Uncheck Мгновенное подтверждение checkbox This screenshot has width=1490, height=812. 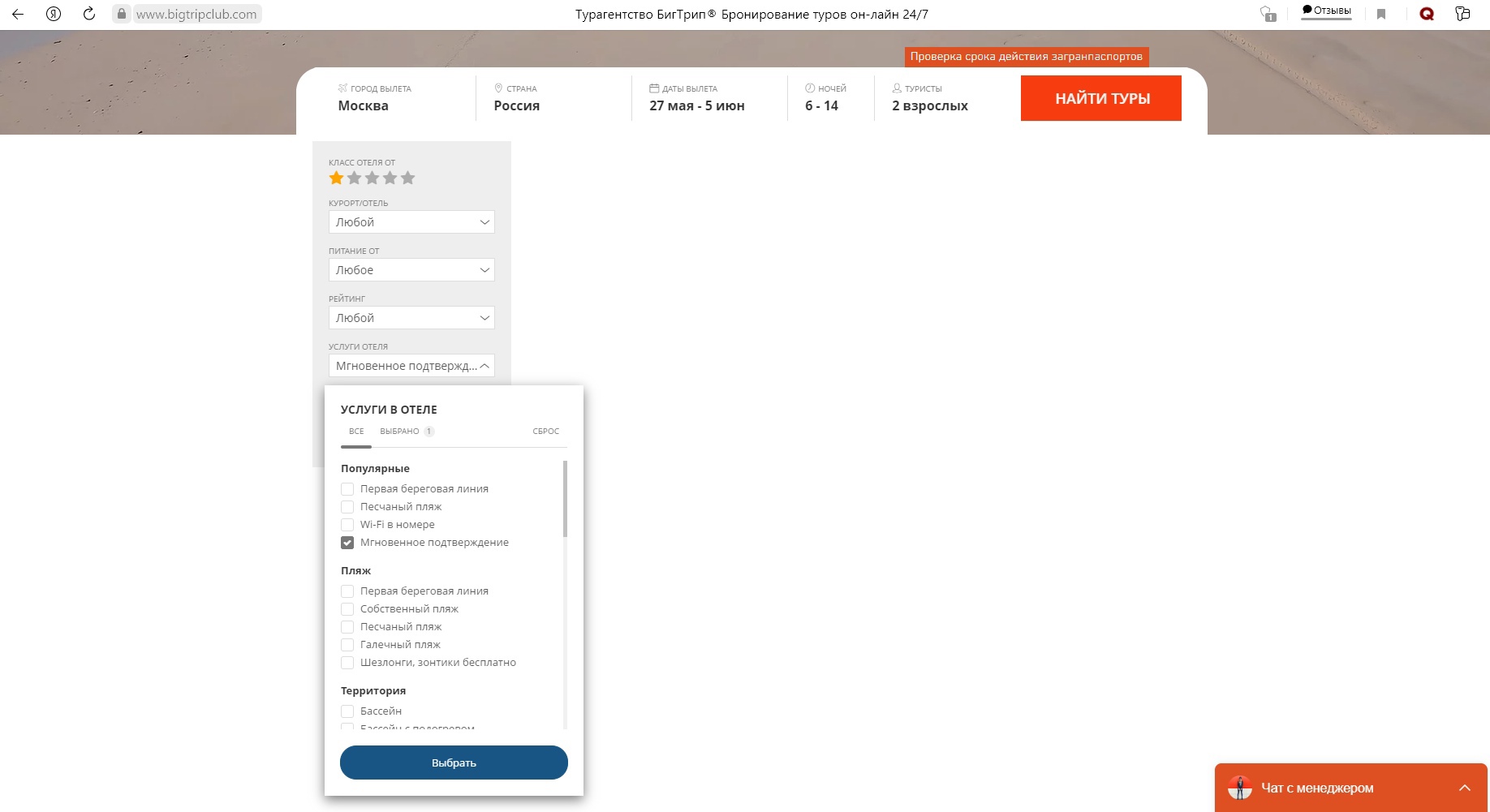[x=347, y=543]
